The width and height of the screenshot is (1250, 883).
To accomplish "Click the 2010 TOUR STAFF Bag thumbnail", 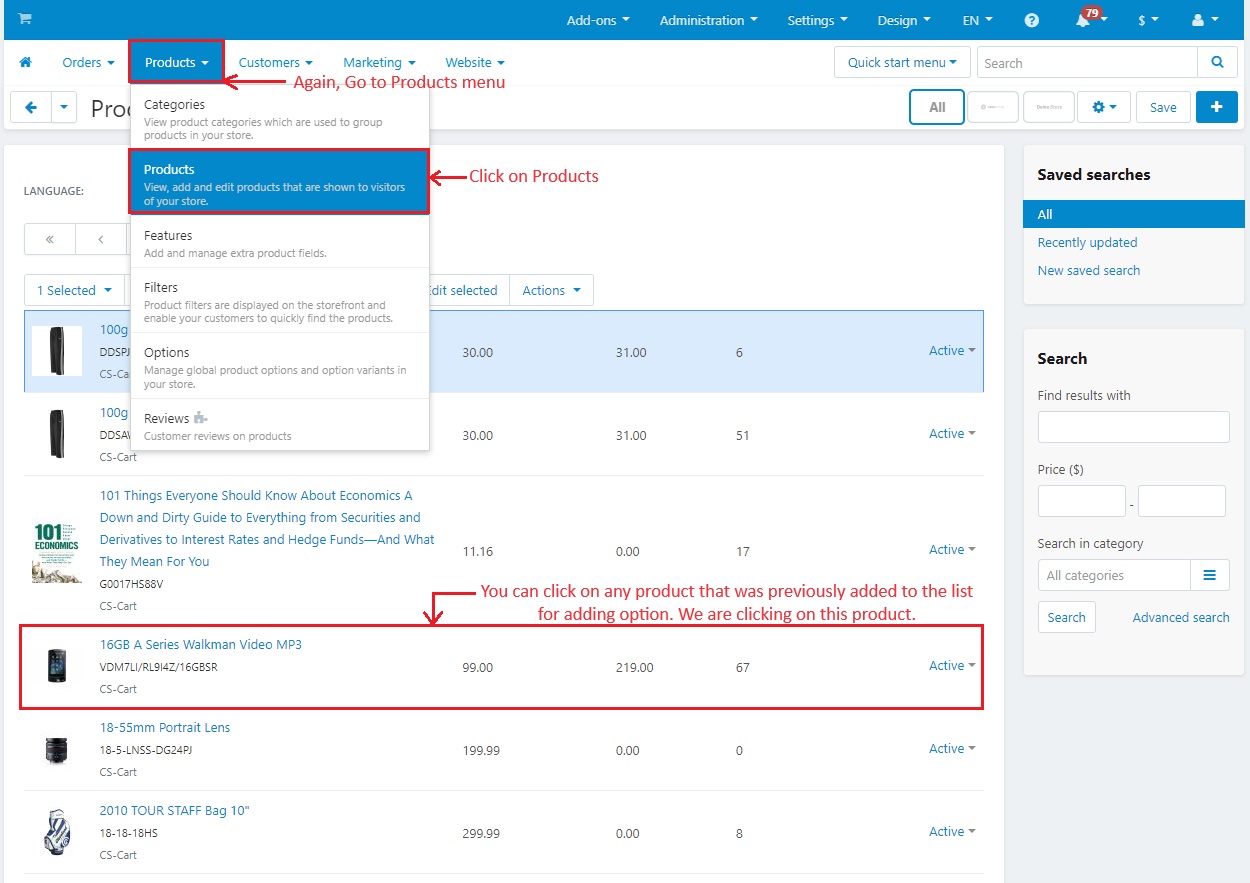I will pyautogui.click(x=57, y=832).
